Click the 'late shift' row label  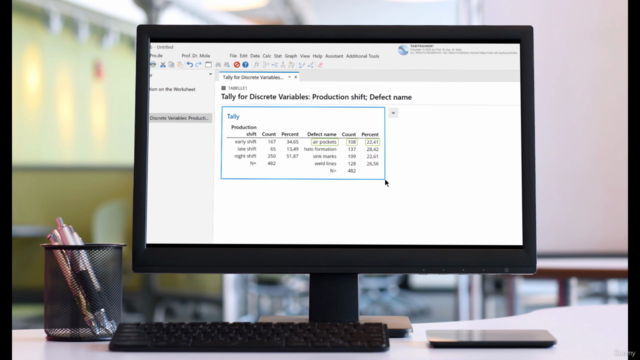pos(247,149)
